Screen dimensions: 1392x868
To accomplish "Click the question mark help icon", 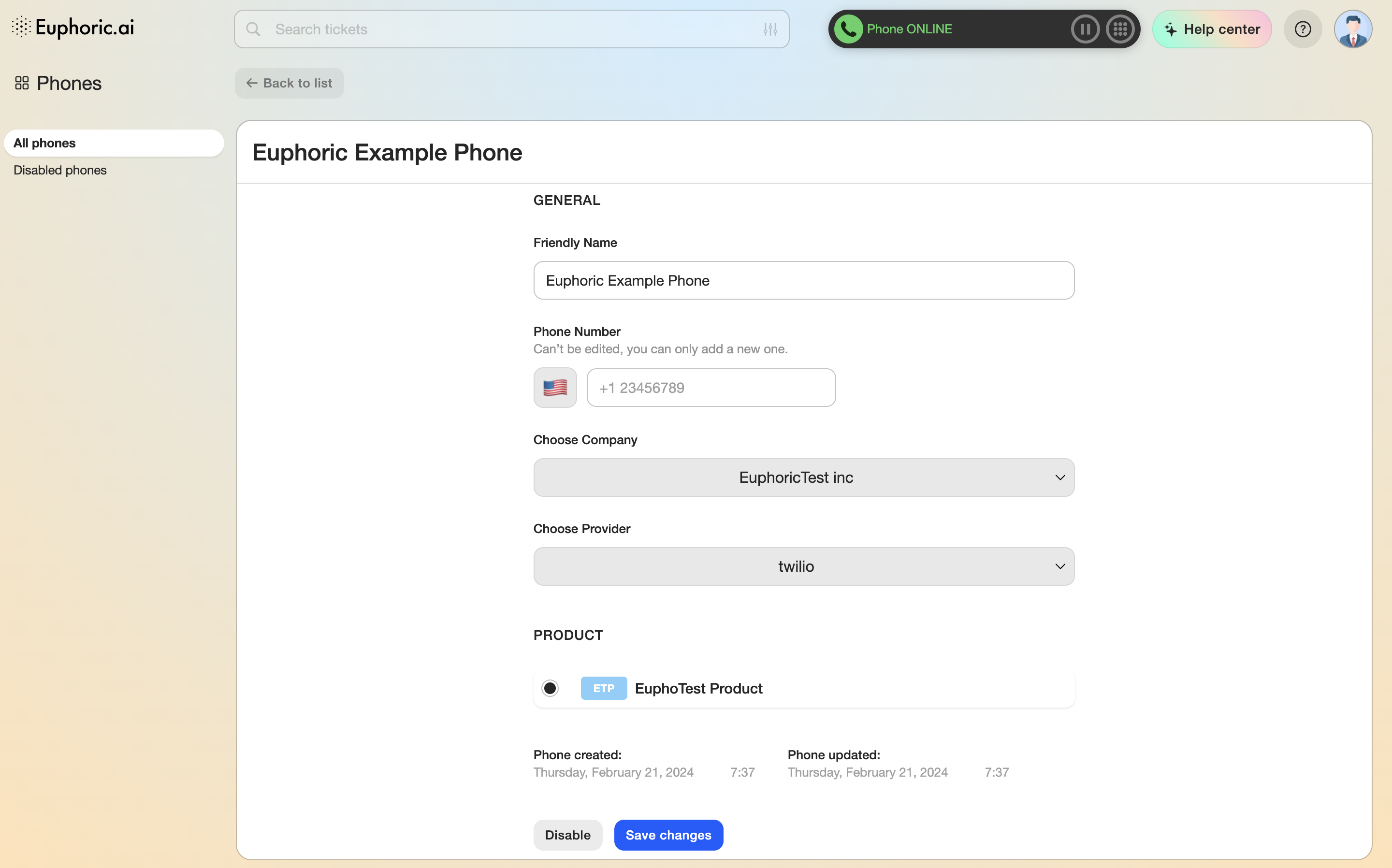I will pos(1303,29).
